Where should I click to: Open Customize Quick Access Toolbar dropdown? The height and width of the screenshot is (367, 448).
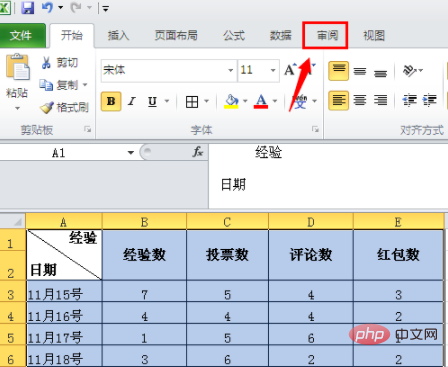pyautogui.click(x=106, y=8)
